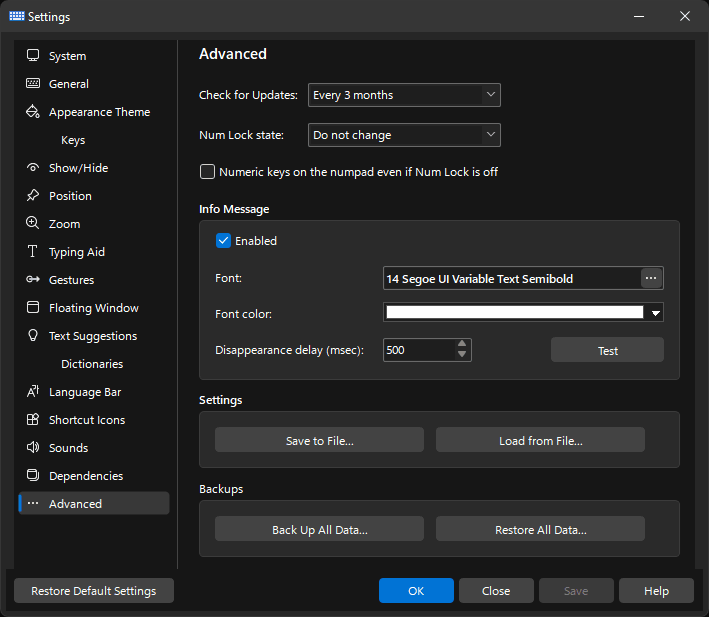
Task: Select the Shortcut Icons settings page
Action: point(94,419)
